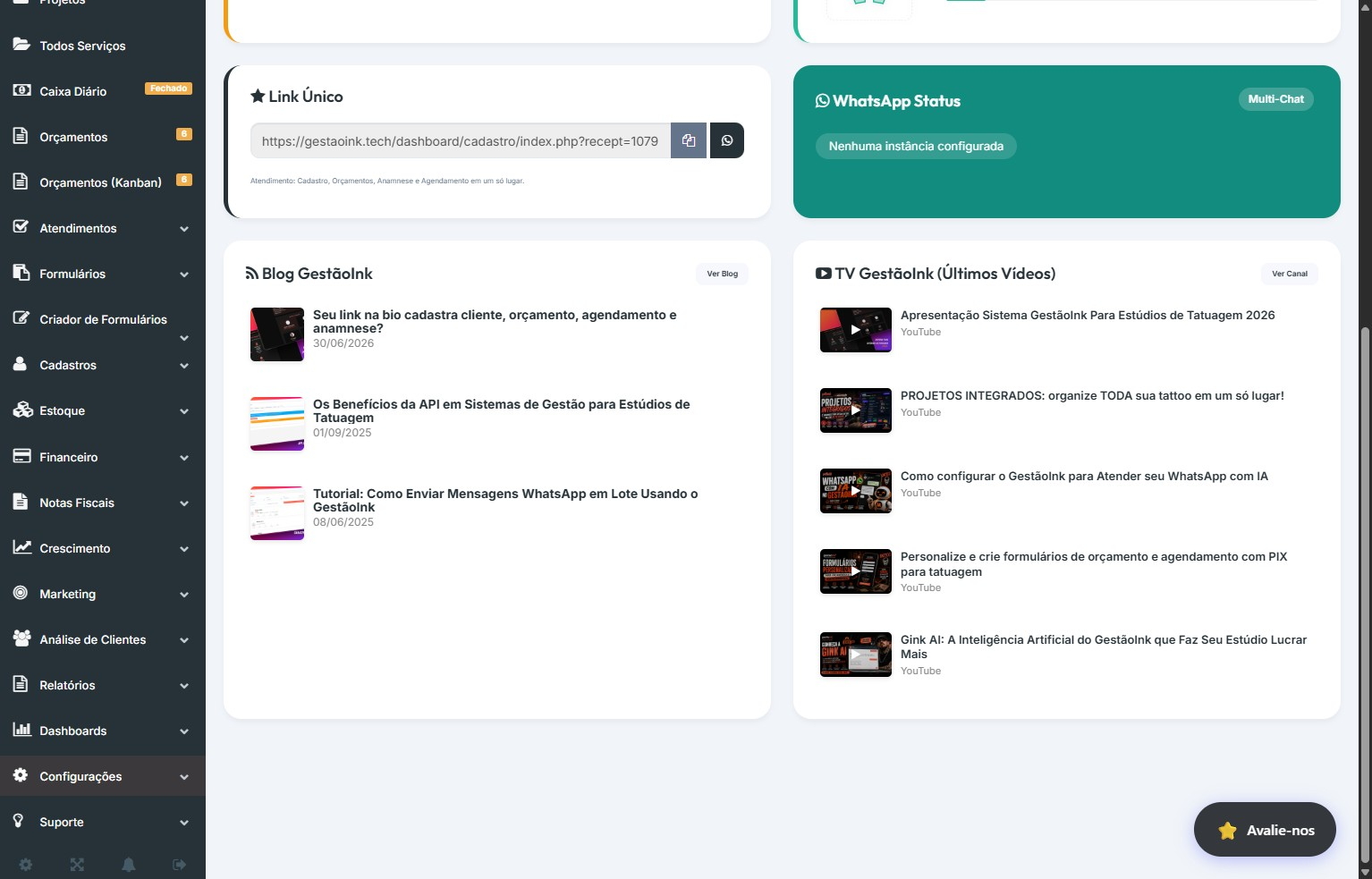Click the folder icon beside Todos Serviços
The height and width of the screenshot is (879, 1372).
point(21,45)
